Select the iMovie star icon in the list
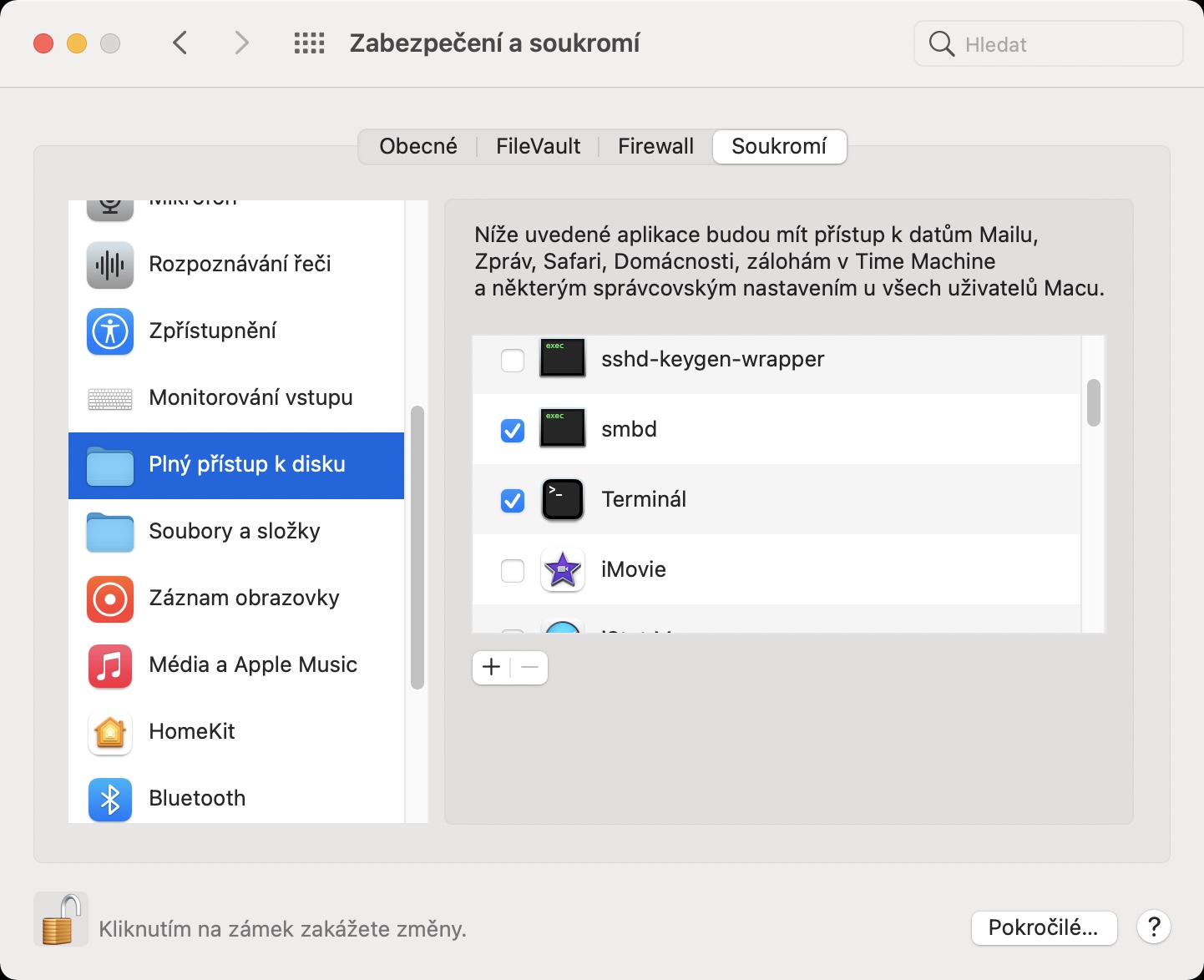Screen dimensions: 1204x980 [563, 570]
